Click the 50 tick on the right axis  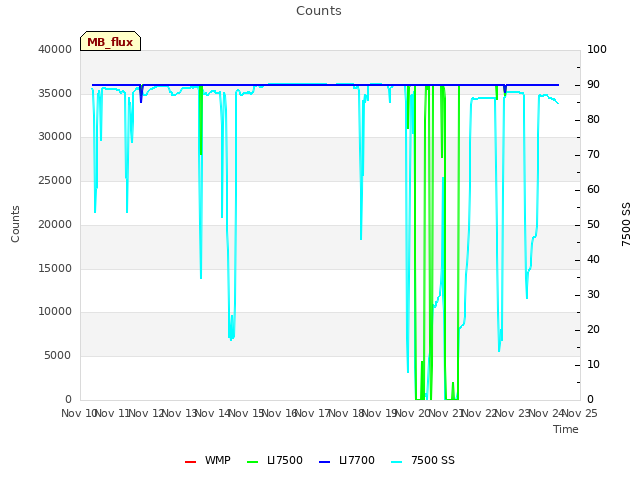click(x=593, y=225)
